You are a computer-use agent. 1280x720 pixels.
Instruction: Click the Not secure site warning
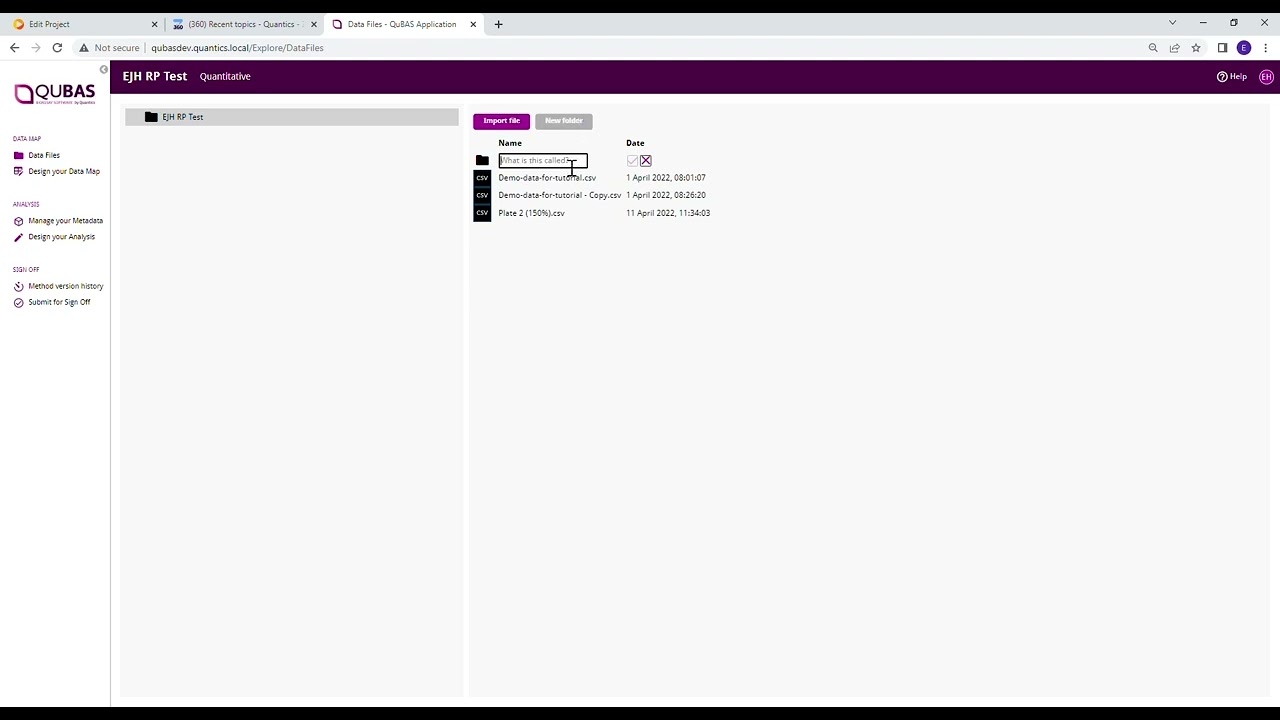[x=110, y=48]
